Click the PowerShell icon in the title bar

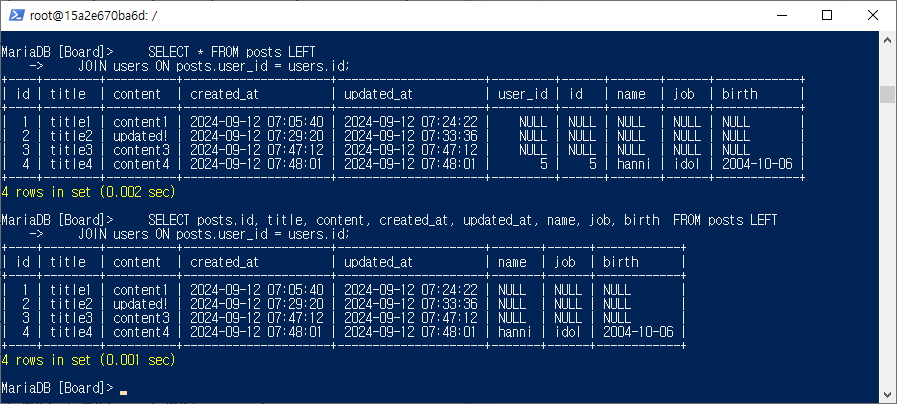[x=17, y=15]
